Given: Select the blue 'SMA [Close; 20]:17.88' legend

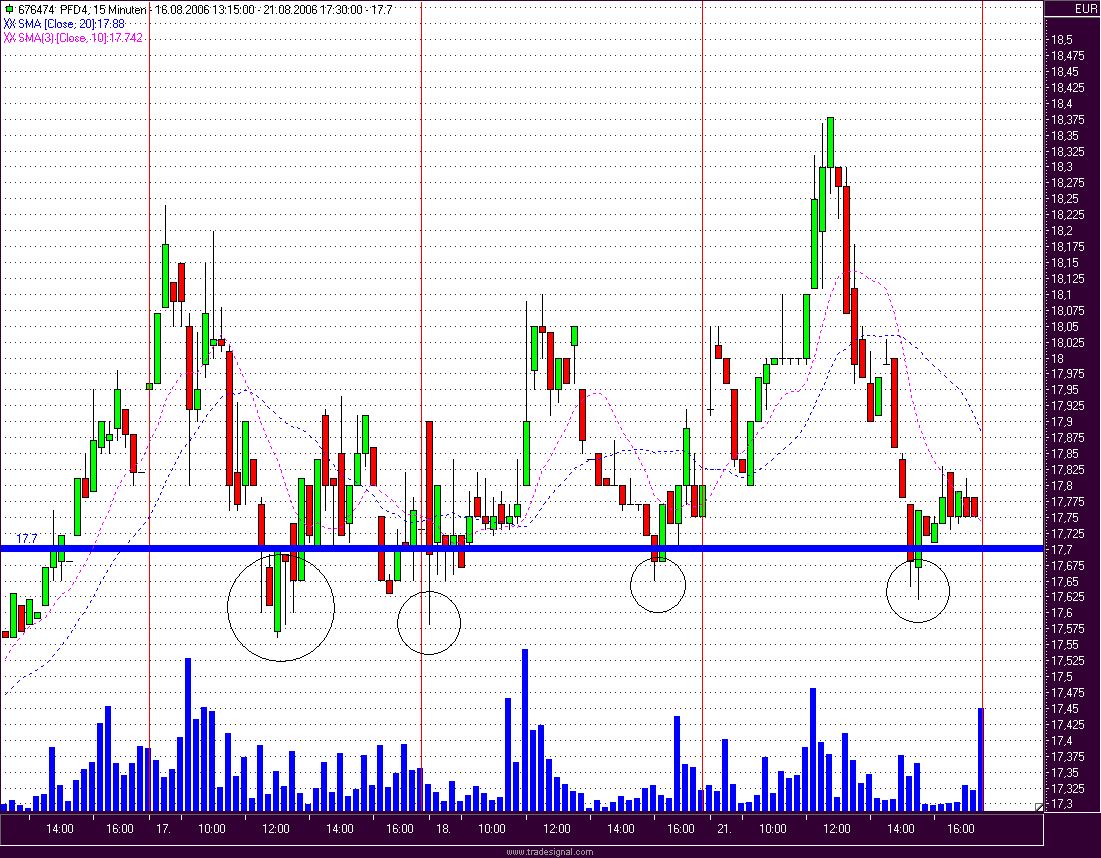Looking at the screenshot, I should 72,24.
